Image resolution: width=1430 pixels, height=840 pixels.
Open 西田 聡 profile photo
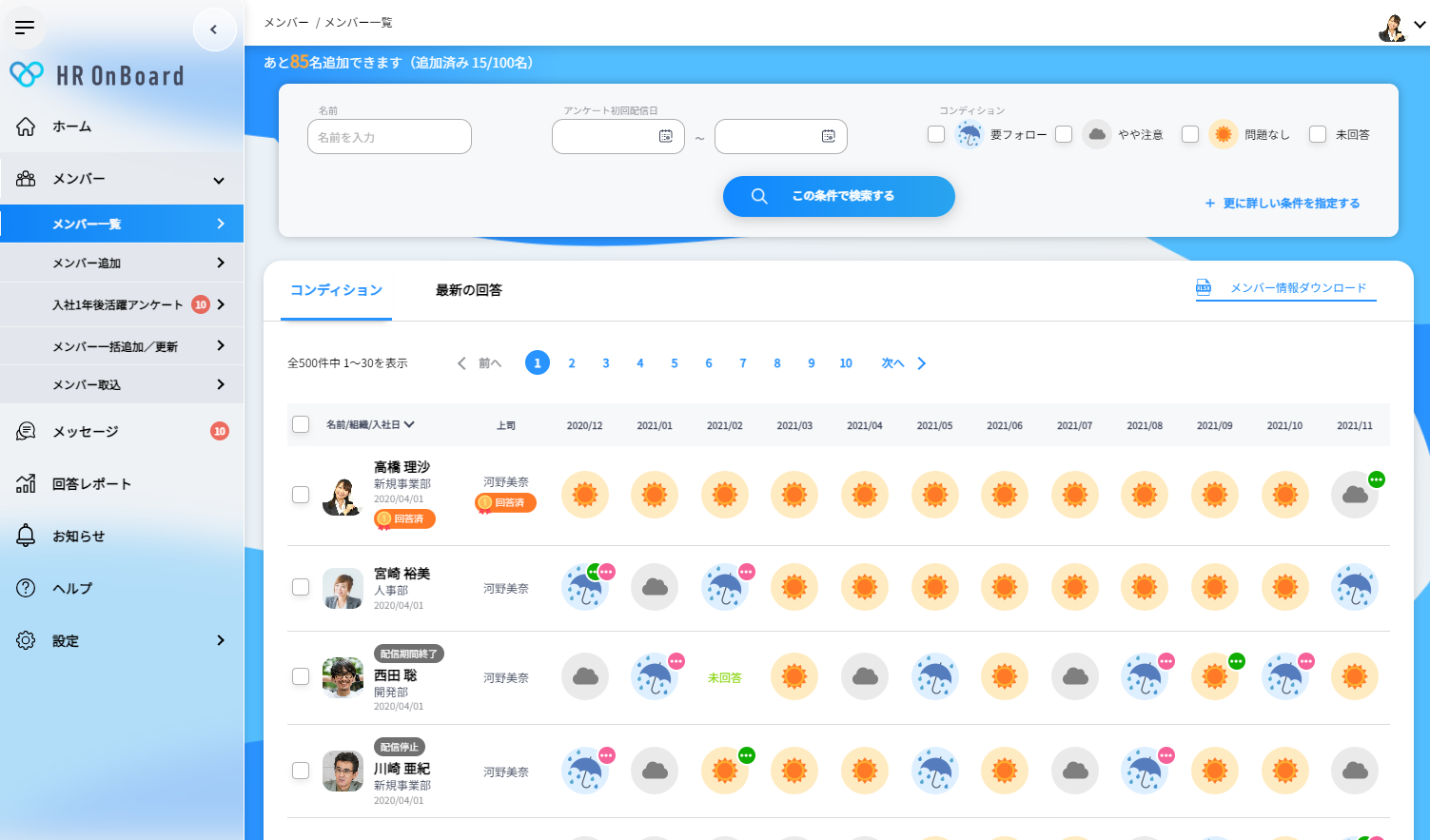[343, 676]
